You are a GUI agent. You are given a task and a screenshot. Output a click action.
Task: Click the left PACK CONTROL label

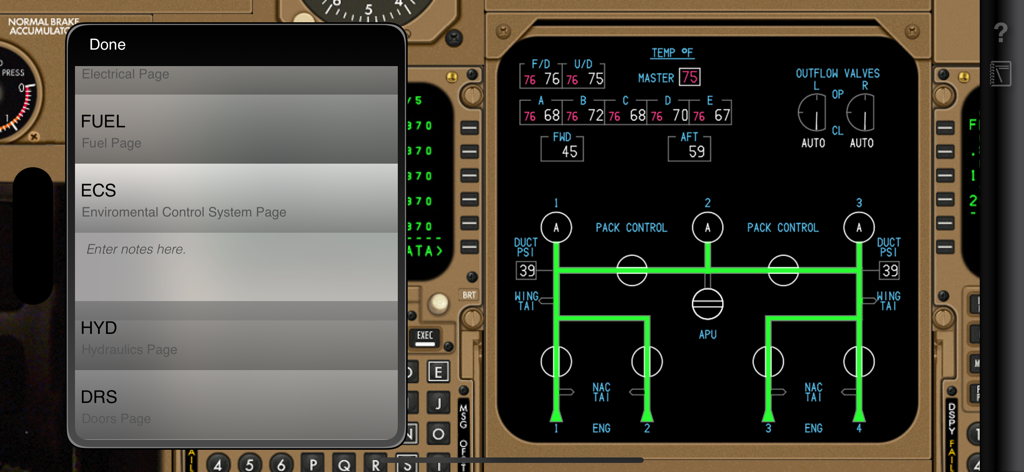click(x=632, y=228)
